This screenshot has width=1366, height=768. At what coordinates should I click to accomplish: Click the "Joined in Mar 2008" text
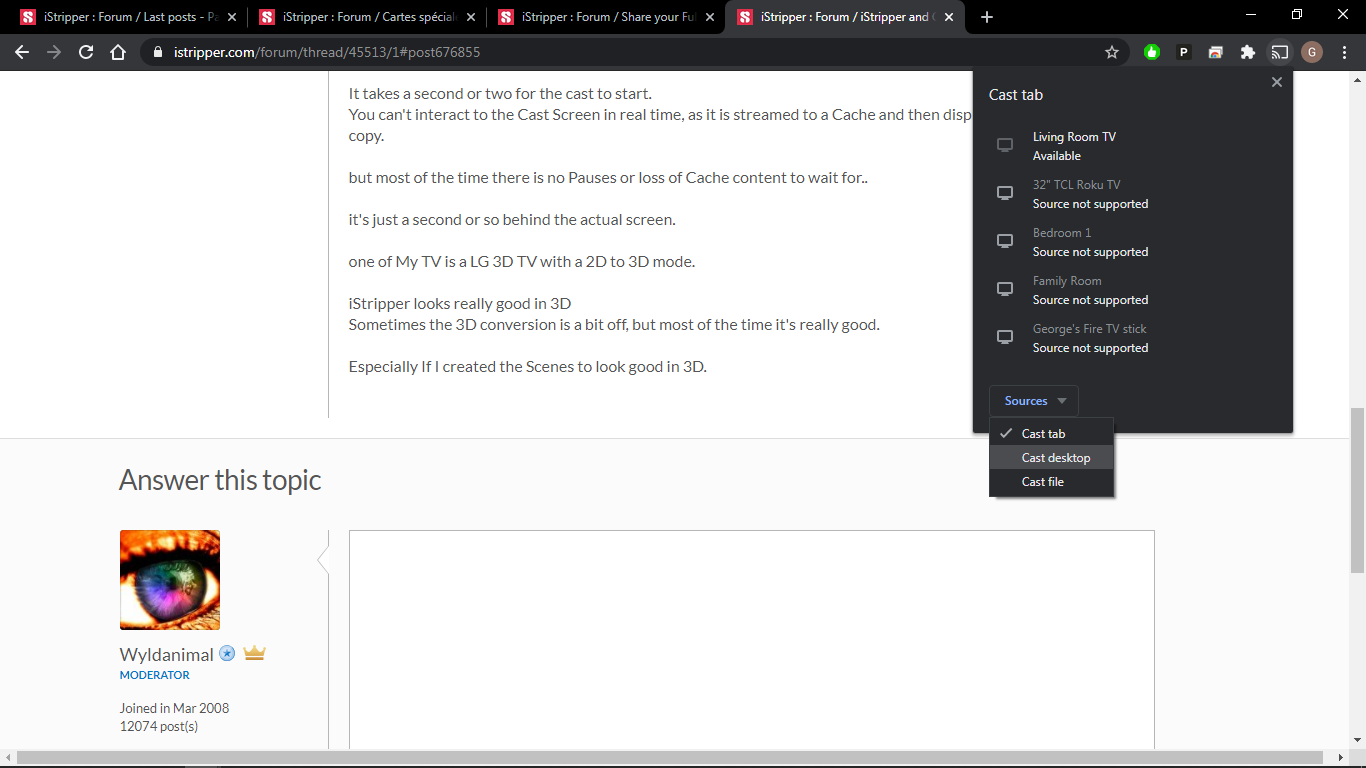(174, 708)
